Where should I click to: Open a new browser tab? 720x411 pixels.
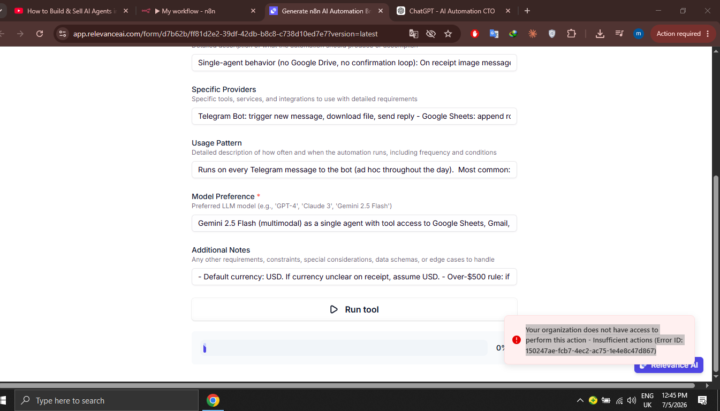click(527, 11)
